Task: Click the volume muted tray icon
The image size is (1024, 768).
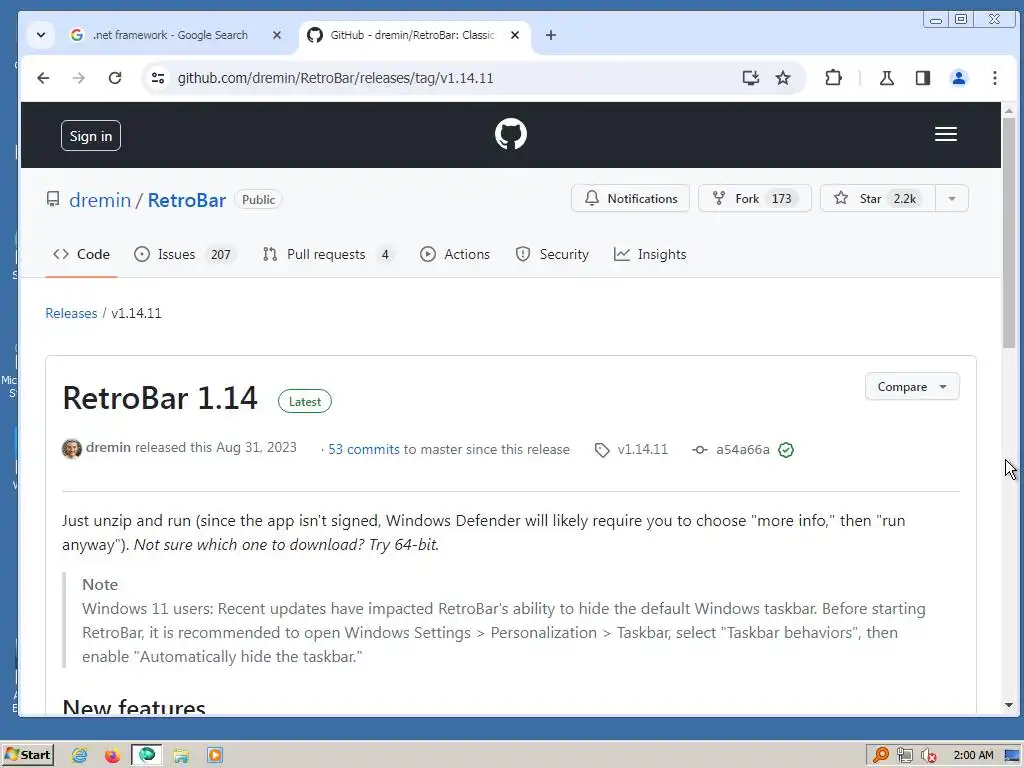Action: click(x=928, y=756)
